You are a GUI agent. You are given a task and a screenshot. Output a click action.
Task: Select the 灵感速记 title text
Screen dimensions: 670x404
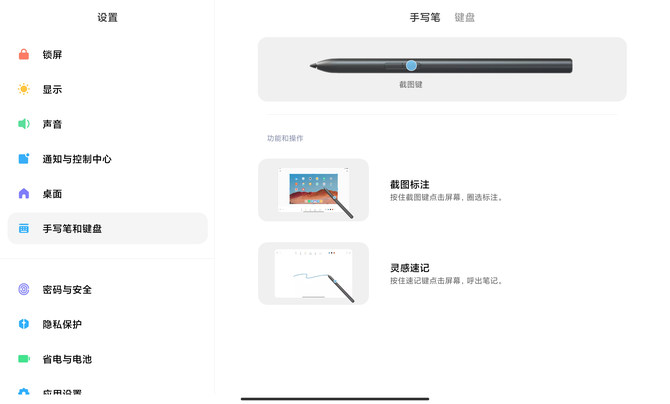409,268
